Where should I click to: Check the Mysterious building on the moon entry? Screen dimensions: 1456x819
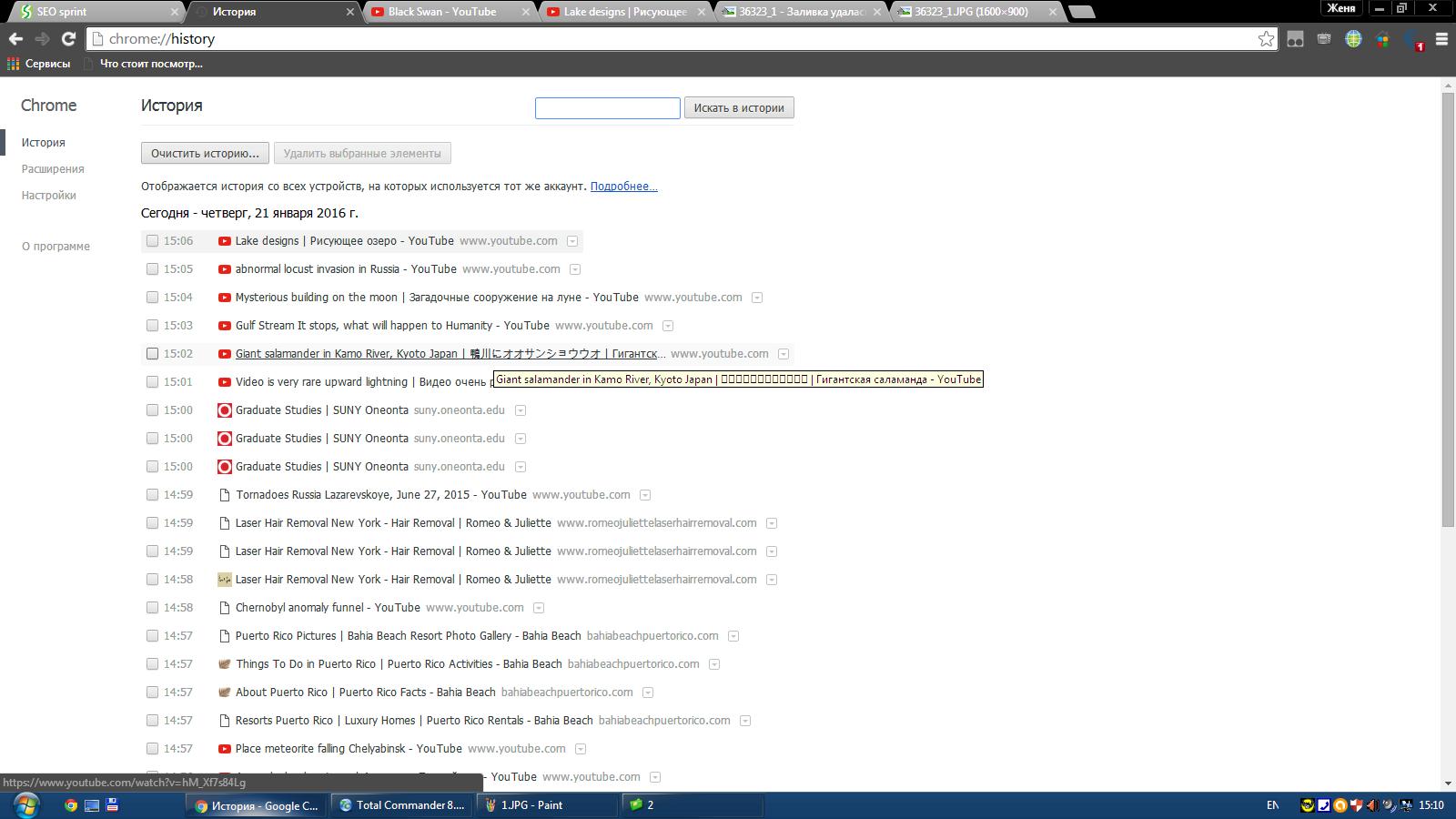point(152,298)
